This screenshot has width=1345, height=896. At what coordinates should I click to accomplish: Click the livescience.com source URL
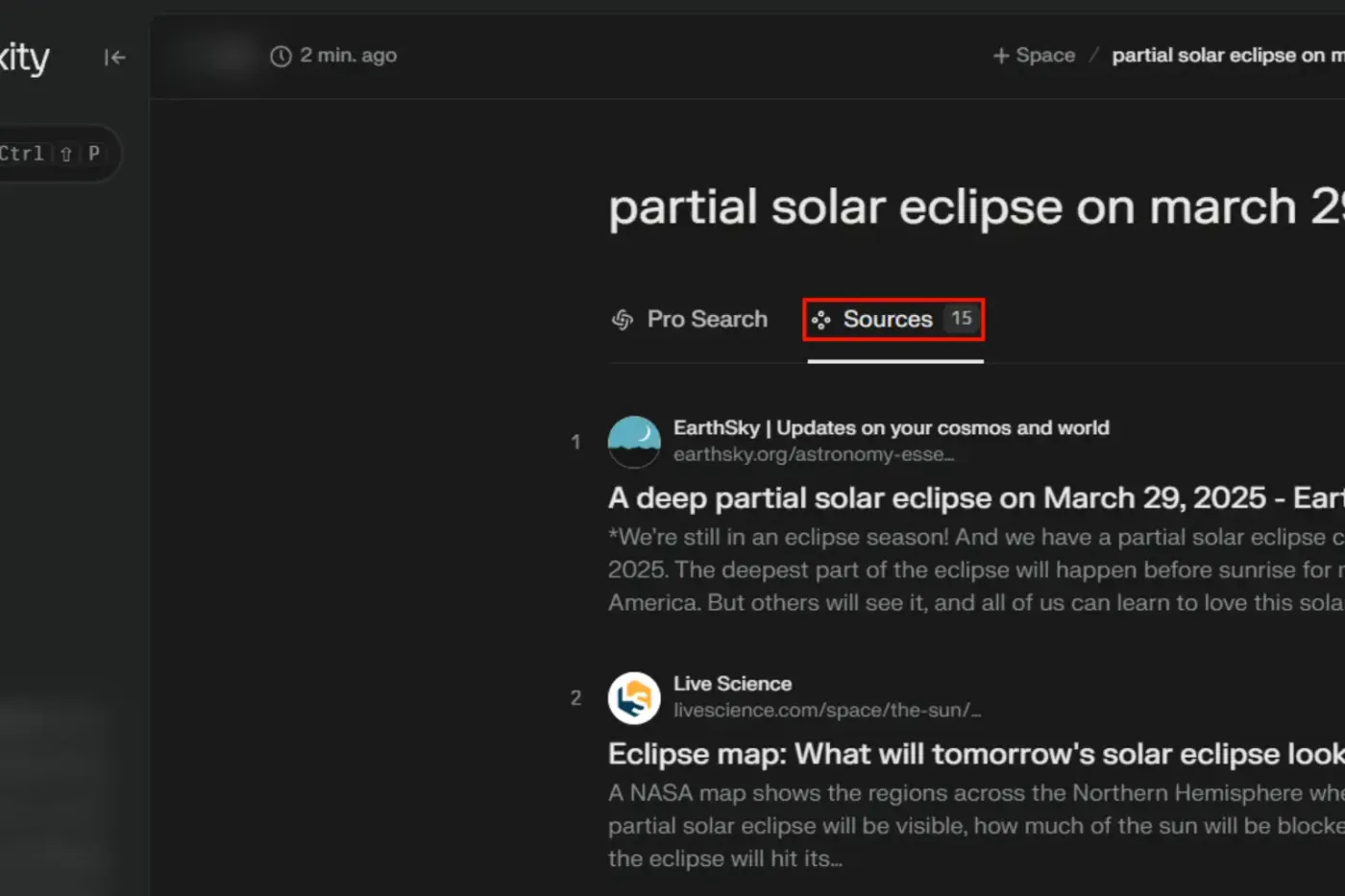[x=827, y=711]
